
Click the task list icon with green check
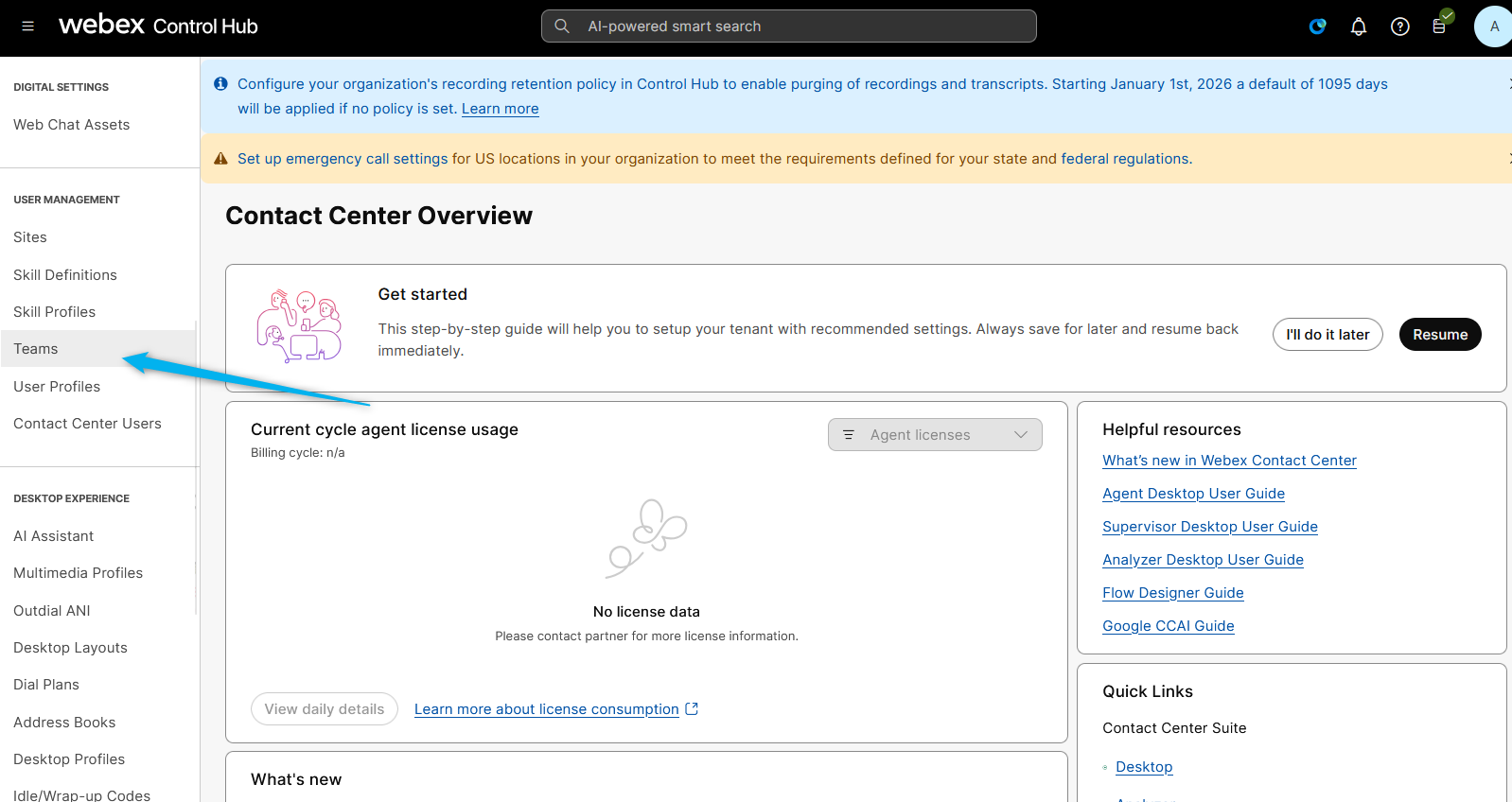click(x=1439, y=26)
